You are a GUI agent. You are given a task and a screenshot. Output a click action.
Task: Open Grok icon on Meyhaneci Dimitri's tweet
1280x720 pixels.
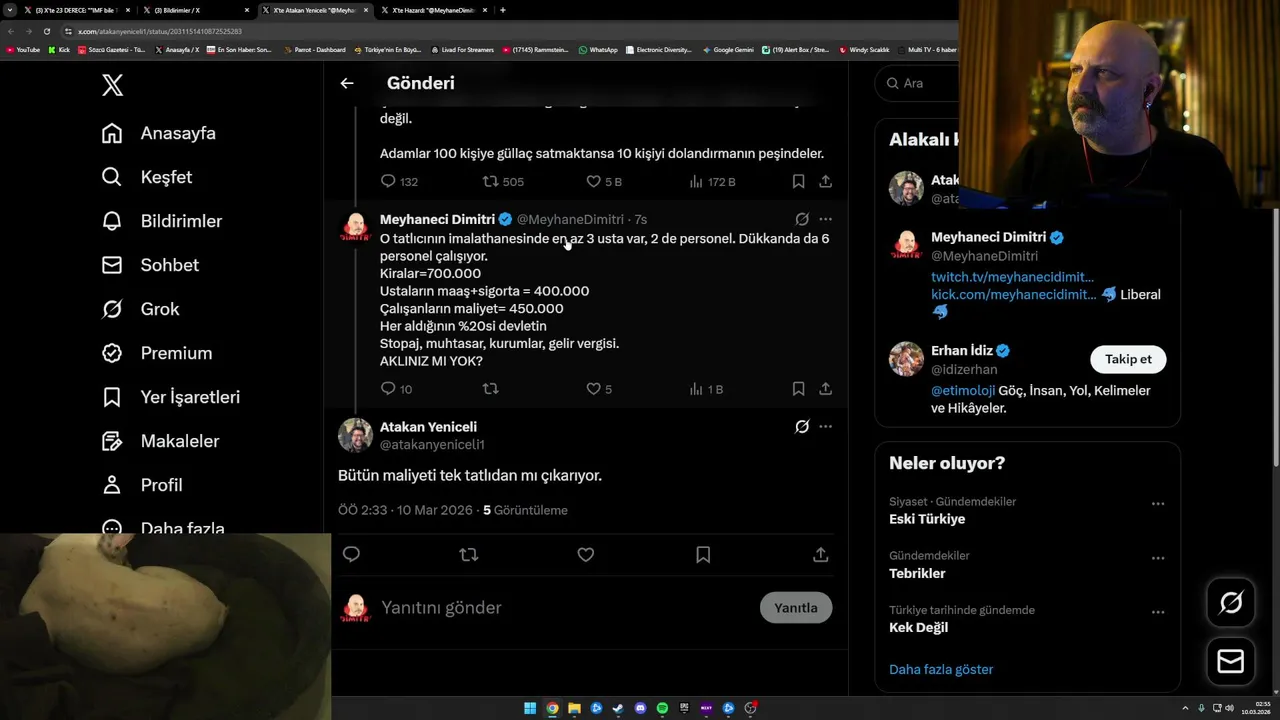[802, 219]
